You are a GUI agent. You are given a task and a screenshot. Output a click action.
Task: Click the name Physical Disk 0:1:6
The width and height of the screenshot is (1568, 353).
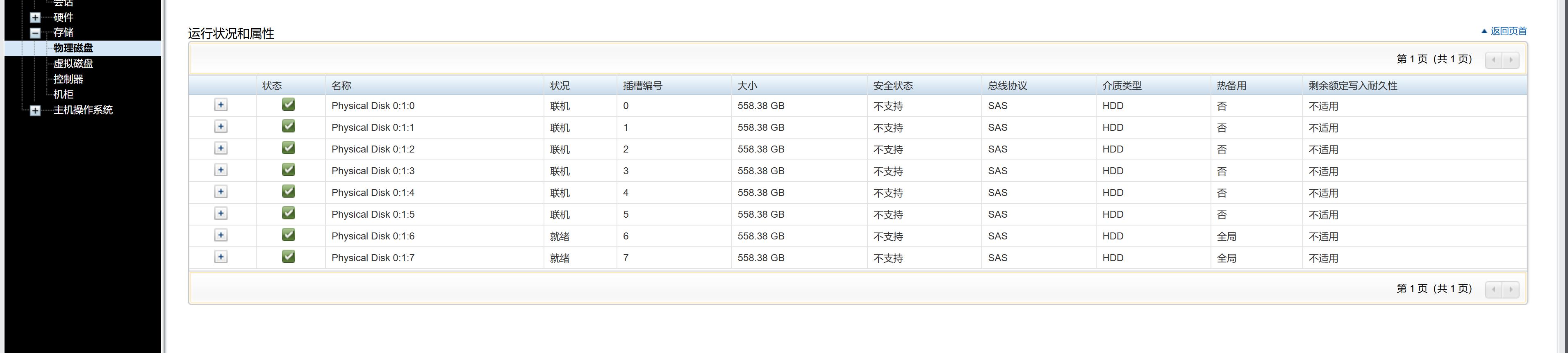373,236
